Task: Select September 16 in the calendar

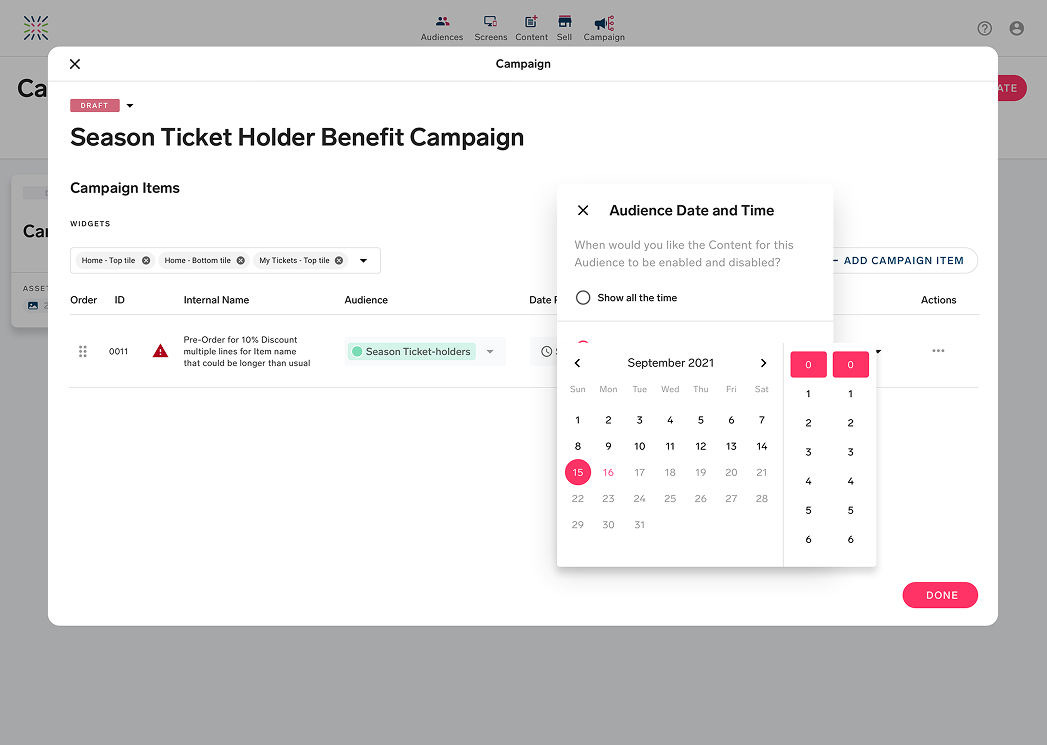Action: 608,472
